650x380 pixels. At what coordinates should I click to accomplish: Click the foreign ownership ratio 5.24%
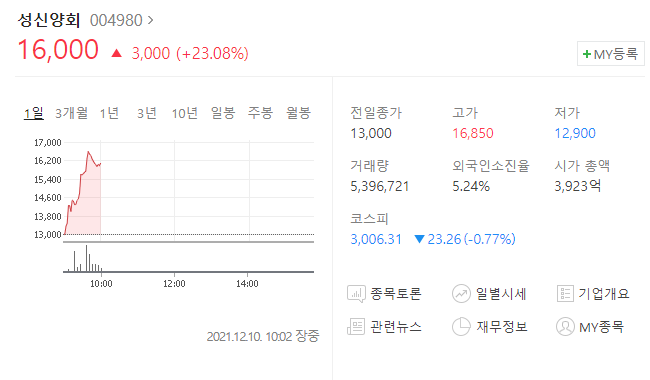pos(471,186)
